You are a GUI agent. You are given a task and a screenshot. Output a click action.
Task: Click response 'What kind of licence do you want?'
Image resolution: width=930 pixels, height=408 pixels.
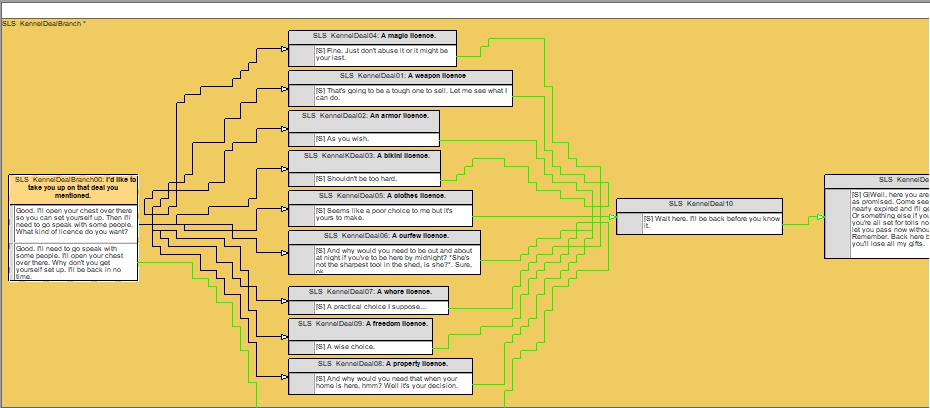click(x=75, y=223)
